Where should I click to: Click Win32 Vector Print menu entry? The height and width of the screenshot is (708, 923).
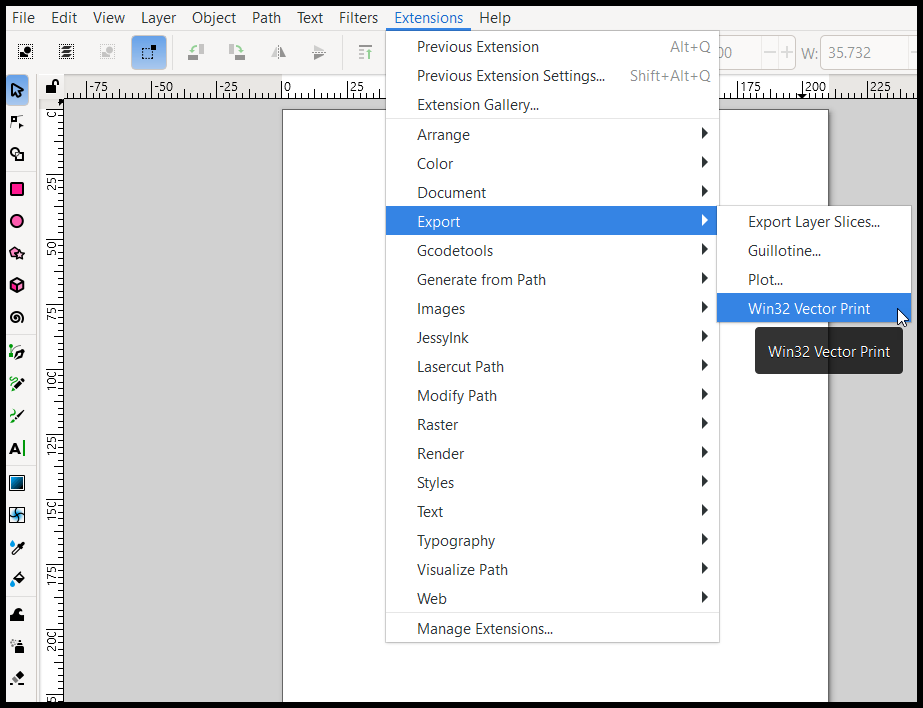808,308
